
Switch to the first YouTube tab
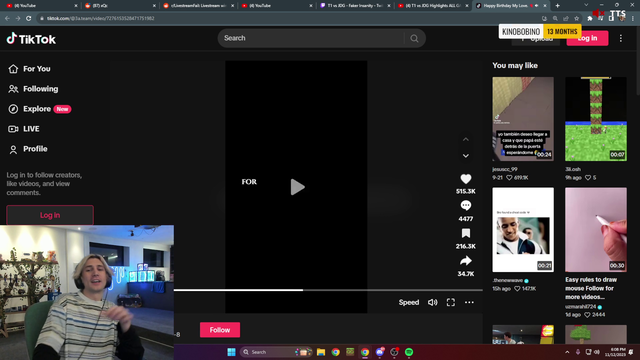41,6
